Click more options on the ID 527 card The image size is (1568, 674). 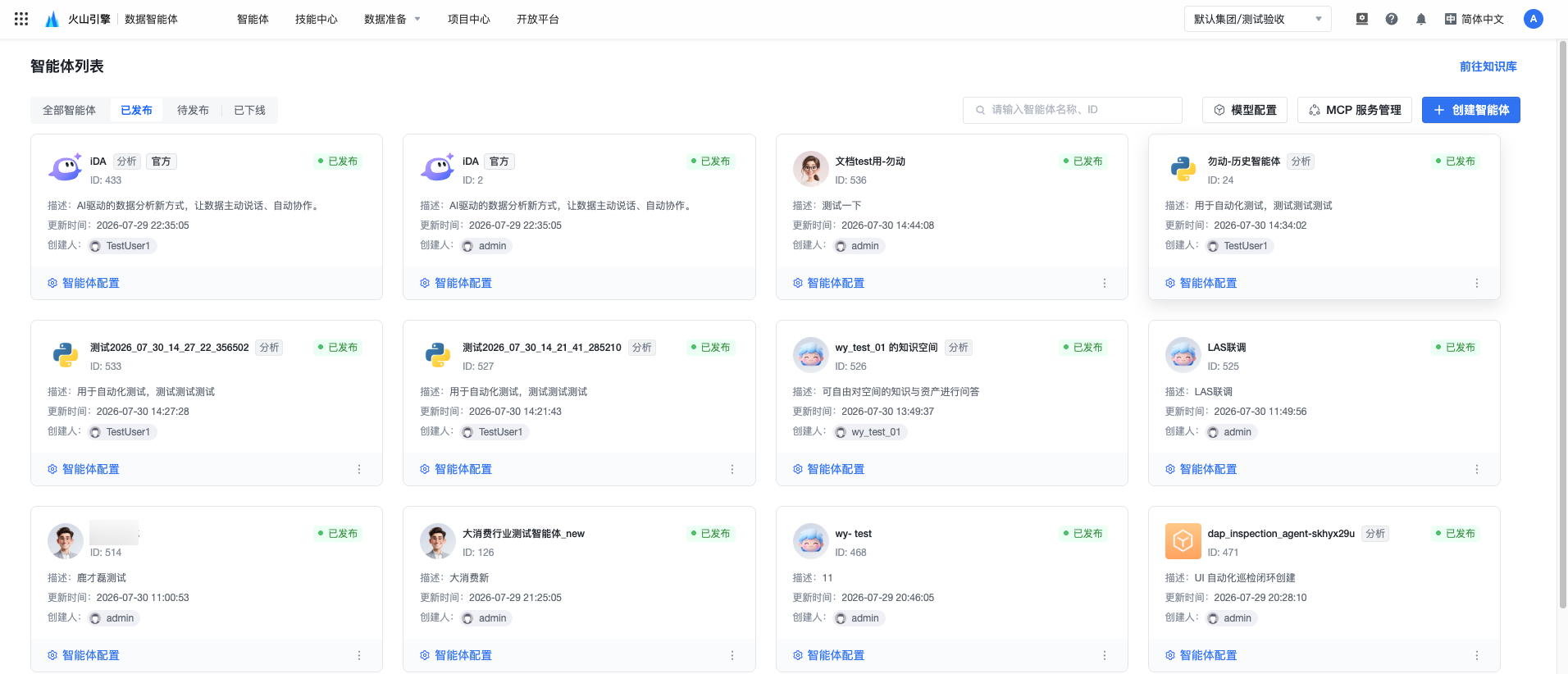tap(732, 469)
